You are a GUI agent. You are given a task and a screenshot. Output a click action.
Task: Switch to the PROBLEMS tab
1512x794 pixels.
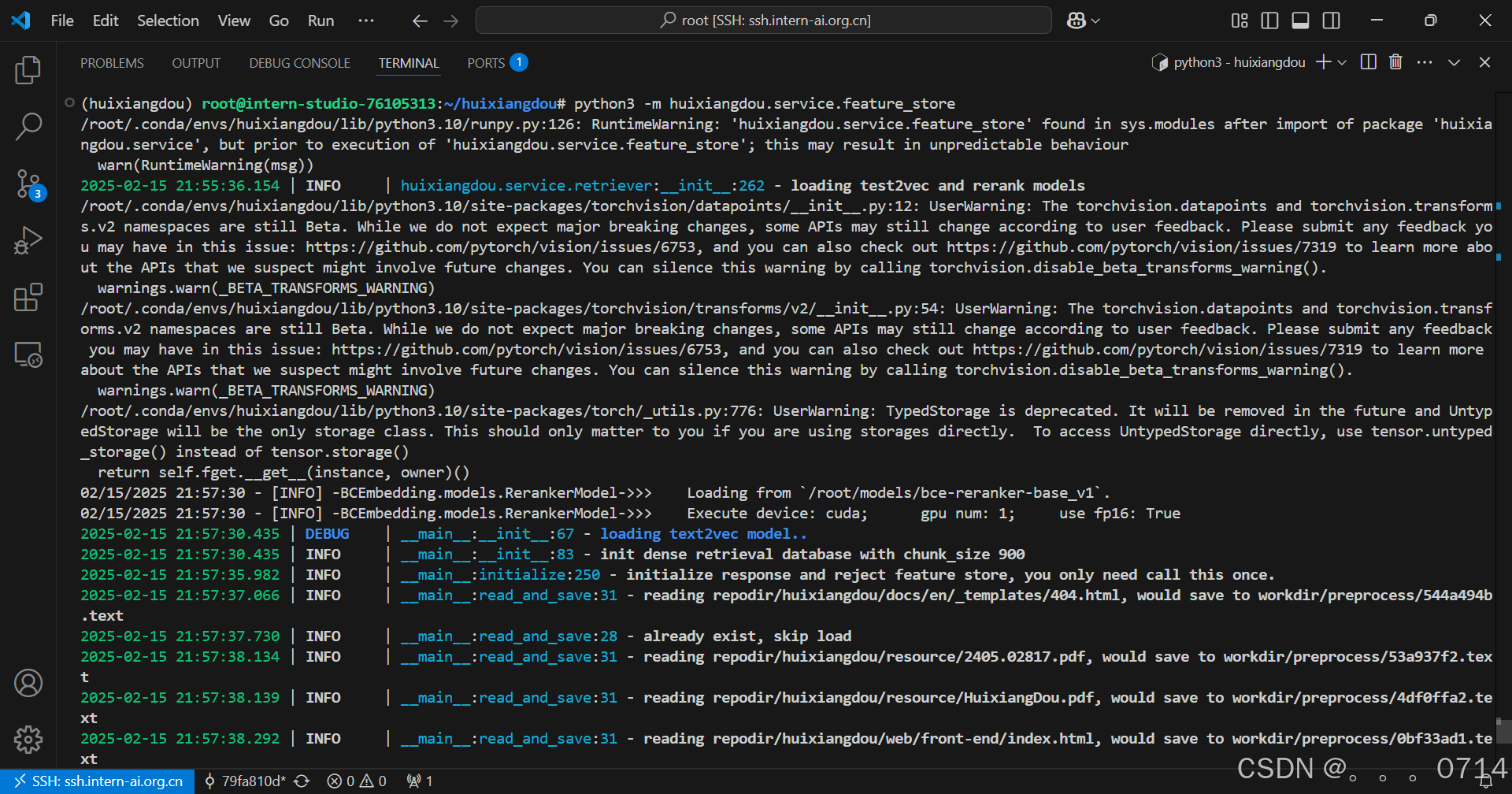coord(112,63)
